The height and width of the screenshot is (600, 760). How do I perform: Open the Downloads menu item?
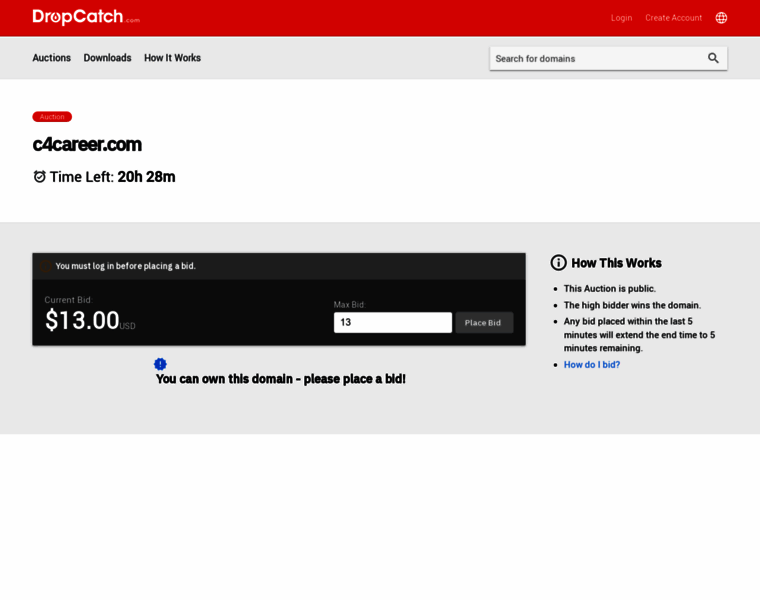[107, 58]
